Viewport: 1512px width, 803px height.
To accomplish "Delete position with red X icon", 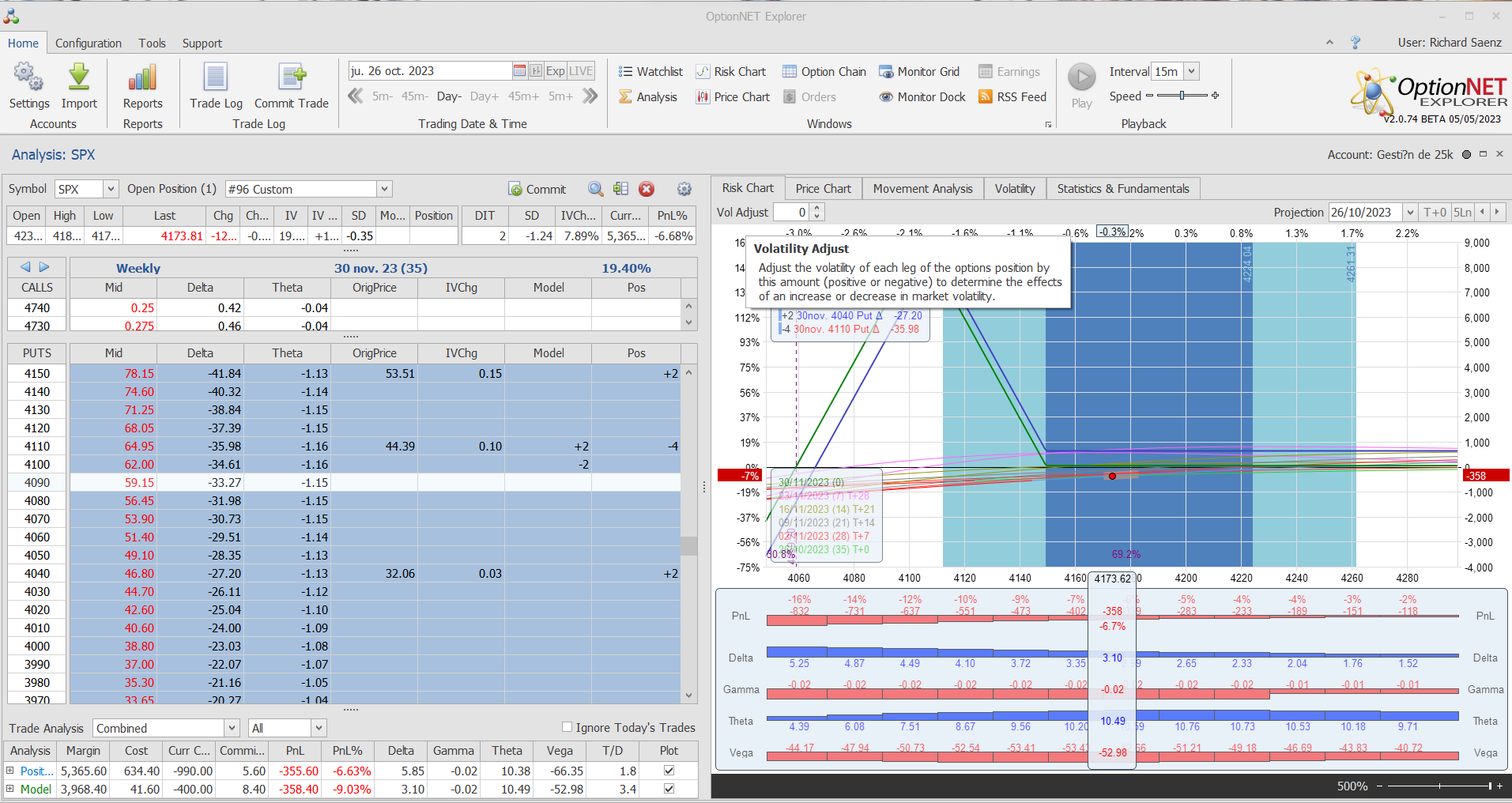I will pyautogui.click(x=647, y=189).
